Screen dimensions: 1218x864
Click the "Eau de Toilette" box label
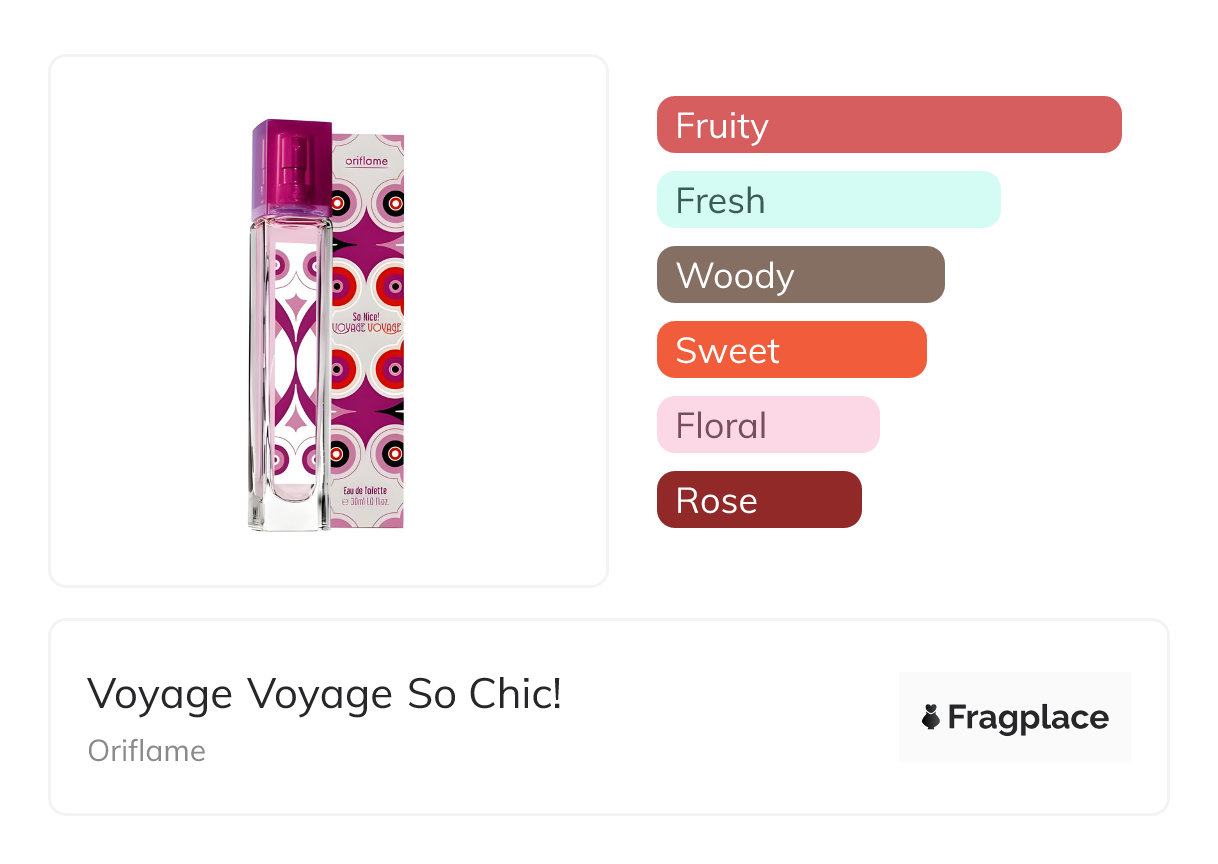click(x=366, y=489)
